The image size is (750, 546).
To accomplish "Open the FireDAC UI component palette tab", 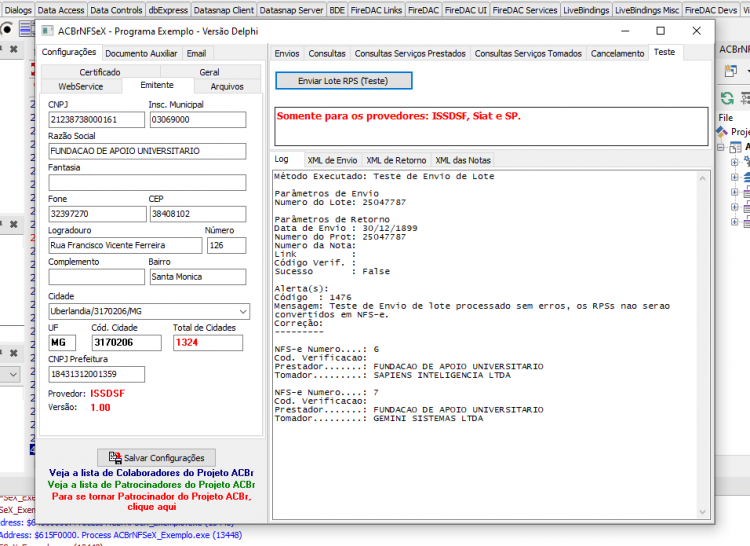I will pos(465,10).
